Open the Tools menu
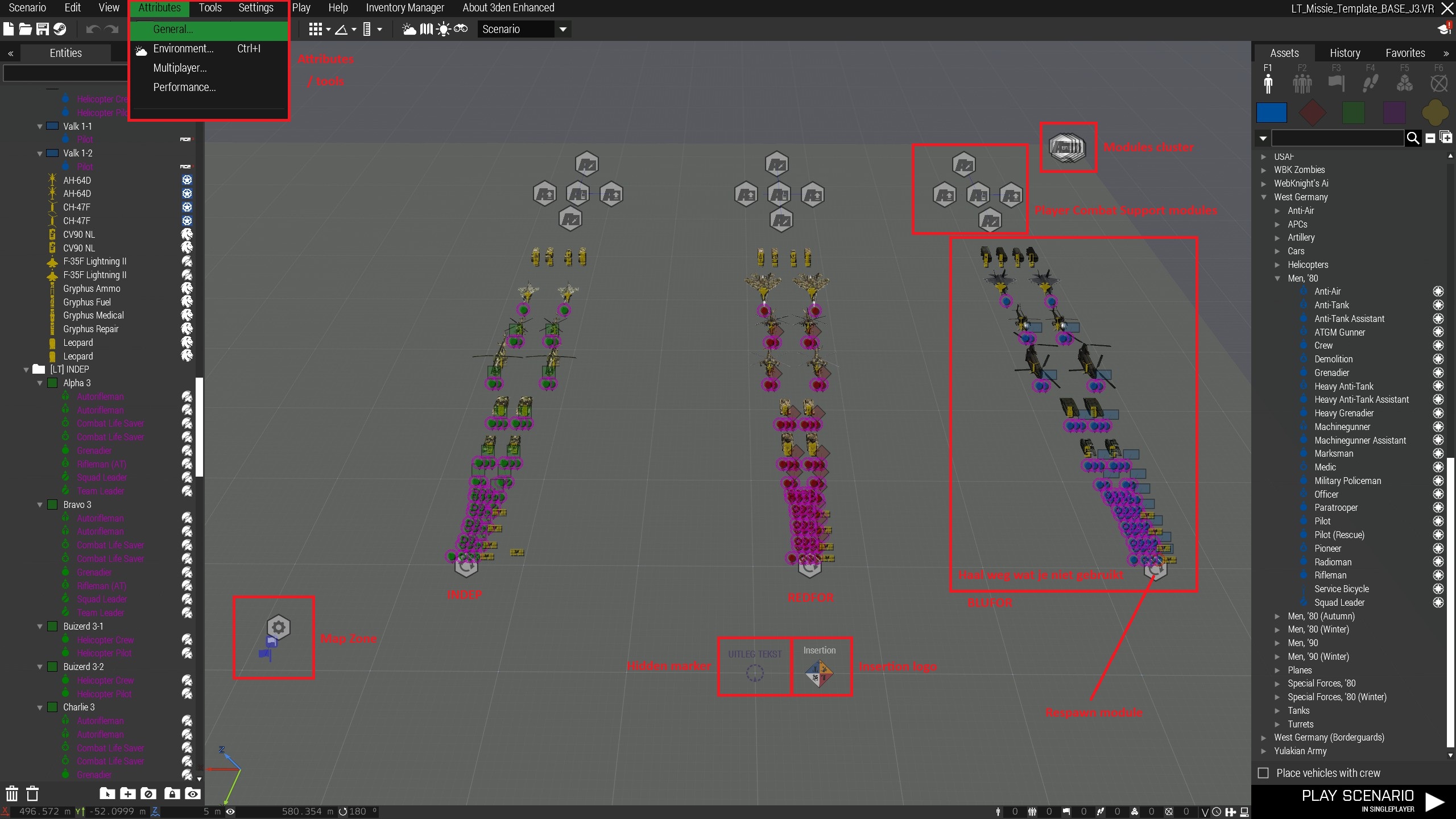The image size is (1456, 819). pos(210,8)
